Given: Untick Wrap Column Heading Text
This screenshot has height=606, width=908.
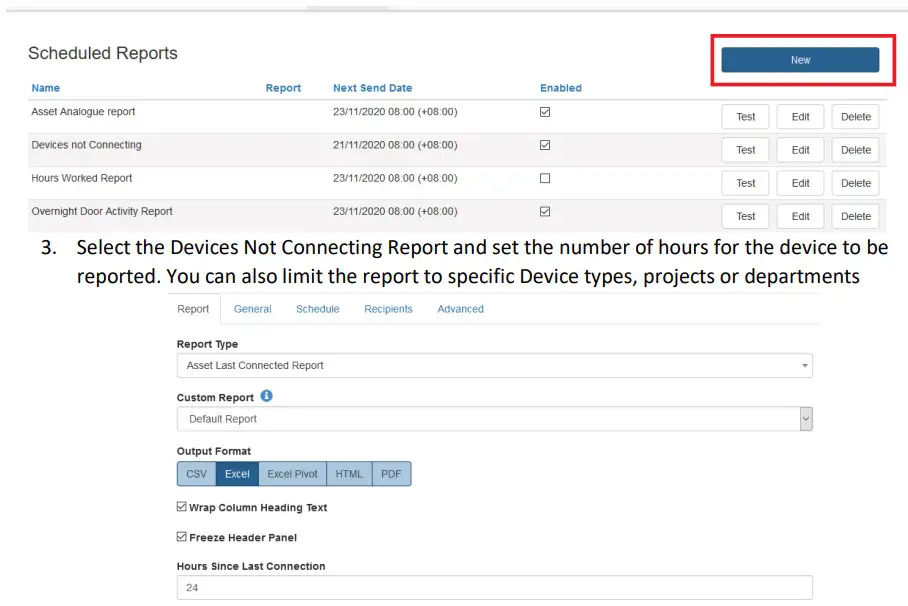Looking at the screenshot, I should [182, 507].
